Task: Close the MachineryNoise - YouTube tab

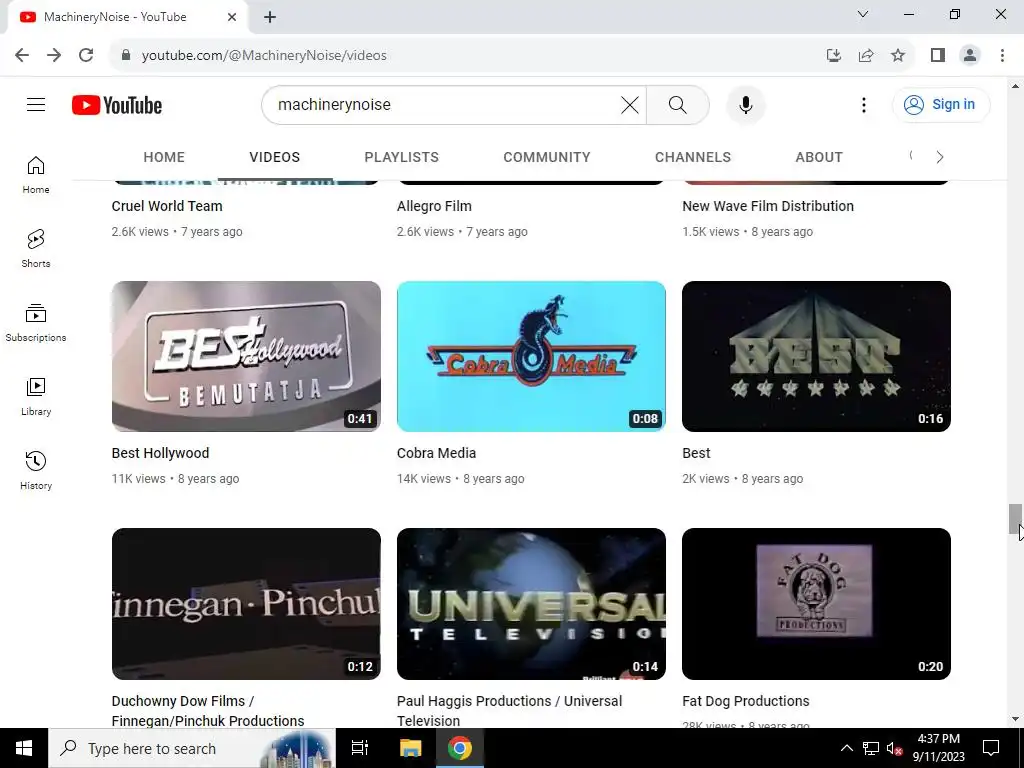Action: [232, 17]
